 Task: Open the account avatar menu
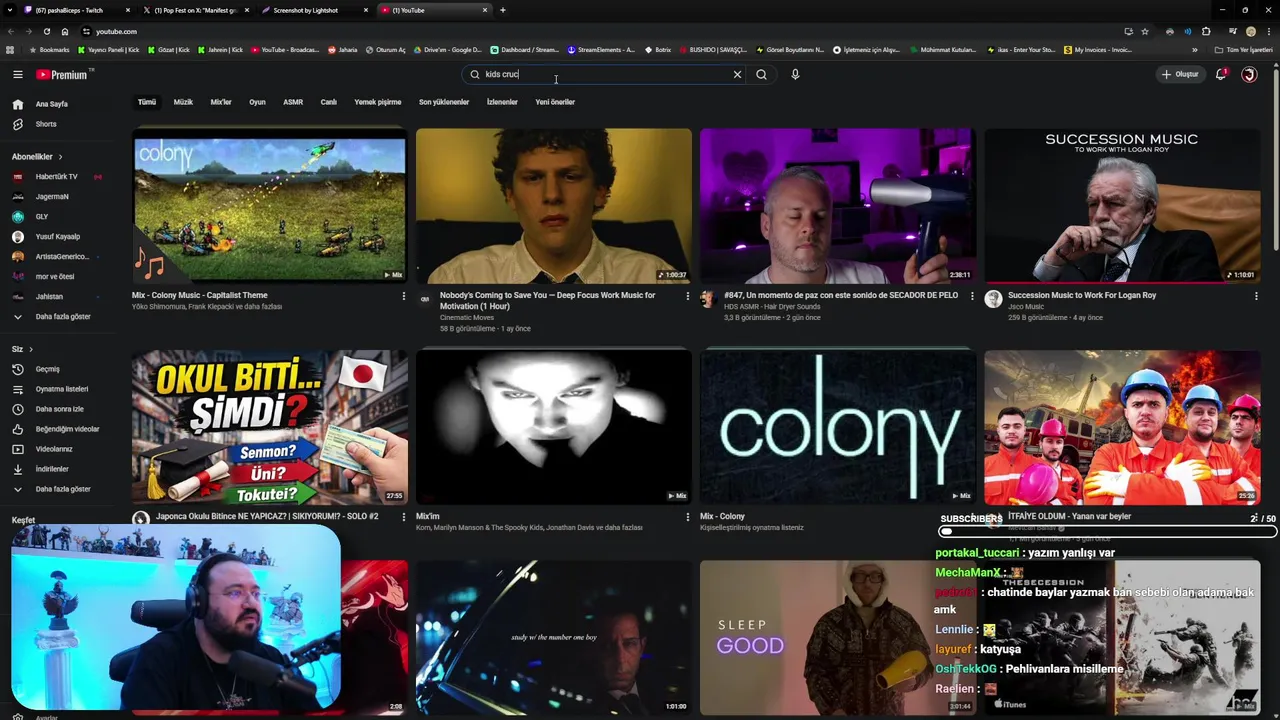point(1249,74)
